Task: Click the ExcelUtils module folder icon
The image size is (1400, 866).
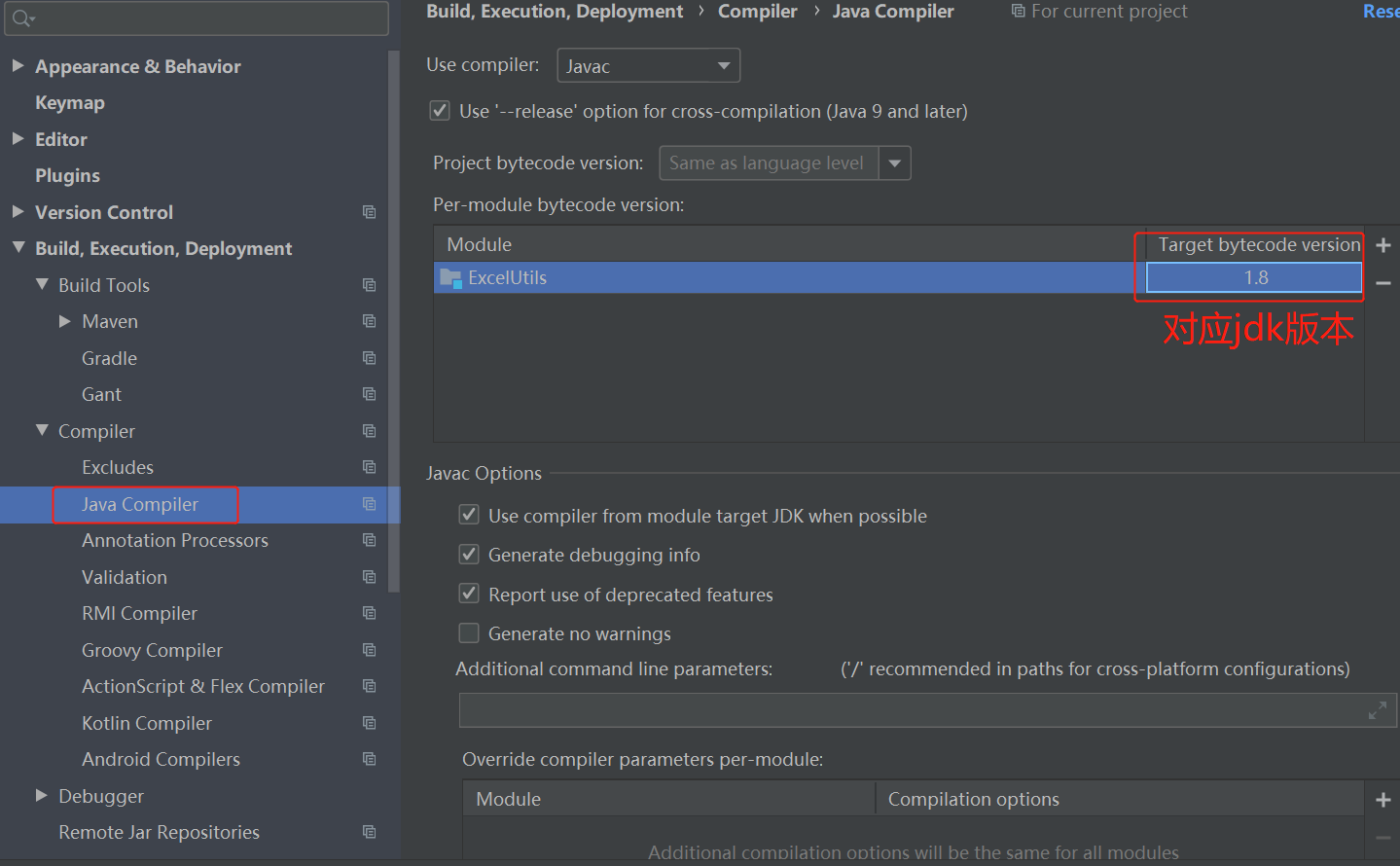Action: [450, 276]
